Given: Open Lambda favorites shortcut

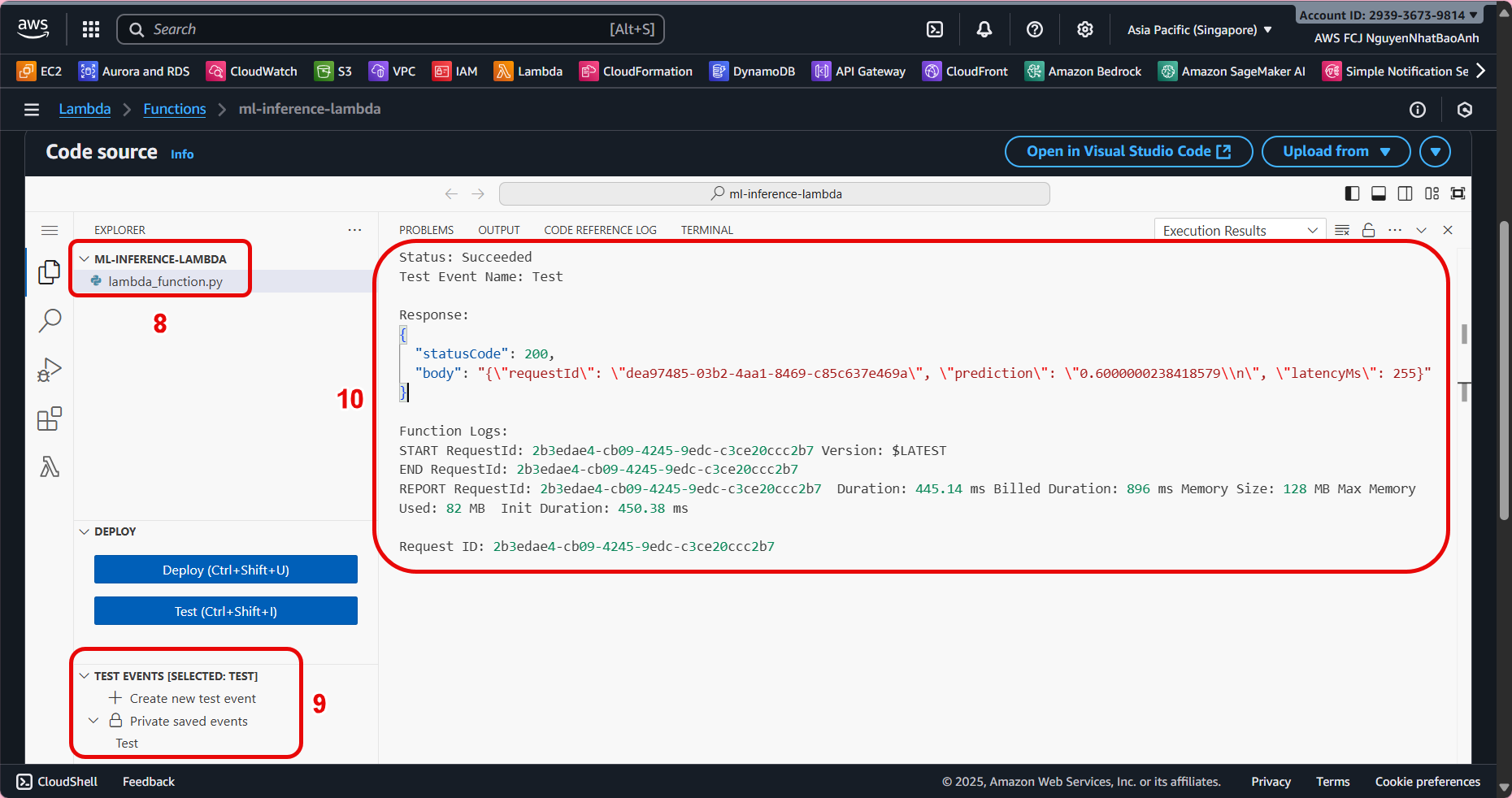Looking at the screenshot, I should pos(528,72).
